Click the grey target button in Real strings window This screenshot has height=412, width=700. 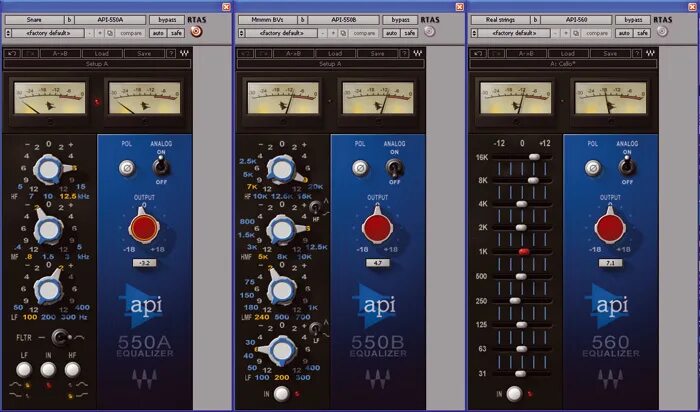[x=662, y=31]
